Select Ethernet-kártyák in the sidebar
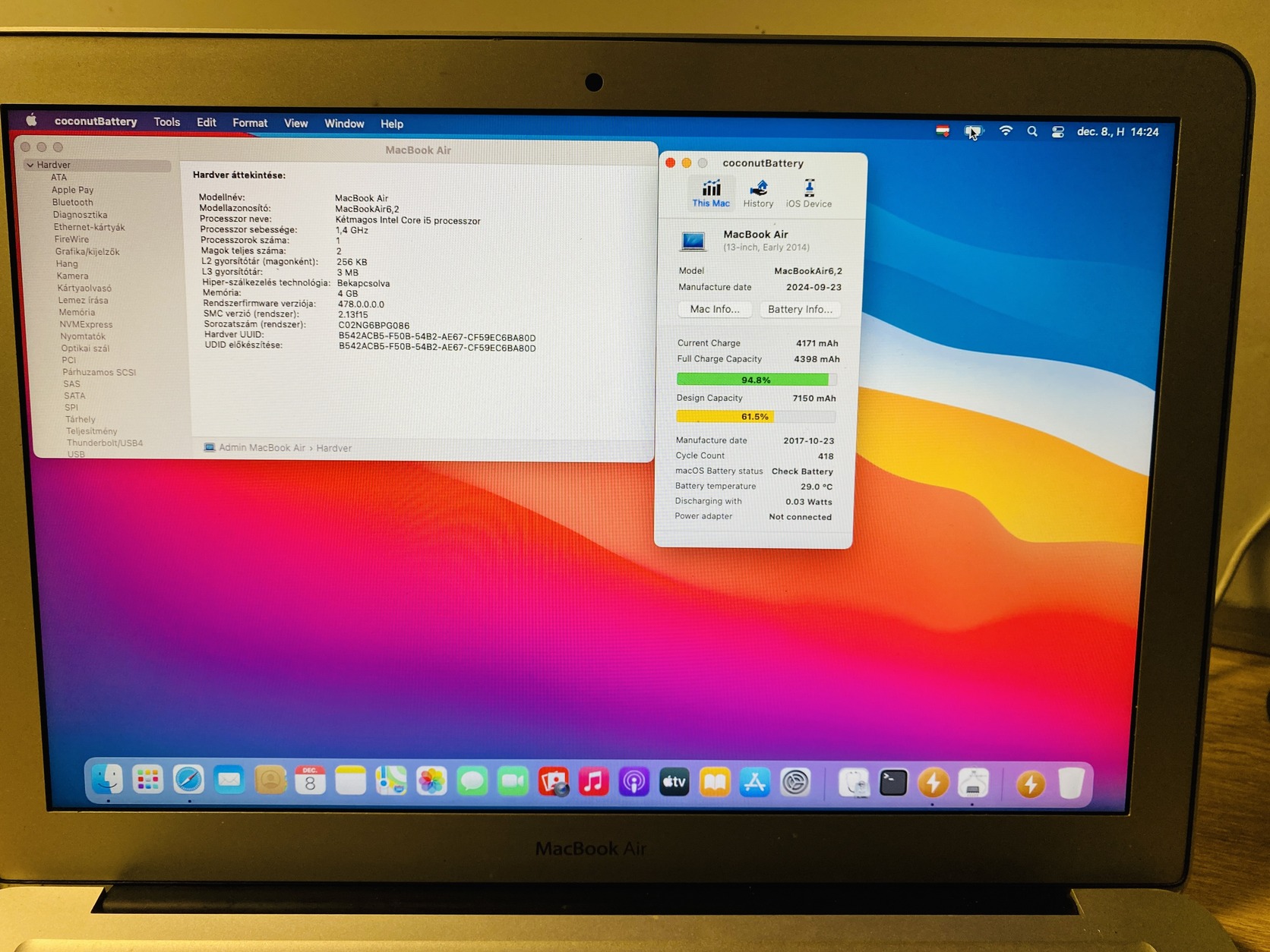 coord(89,227)
